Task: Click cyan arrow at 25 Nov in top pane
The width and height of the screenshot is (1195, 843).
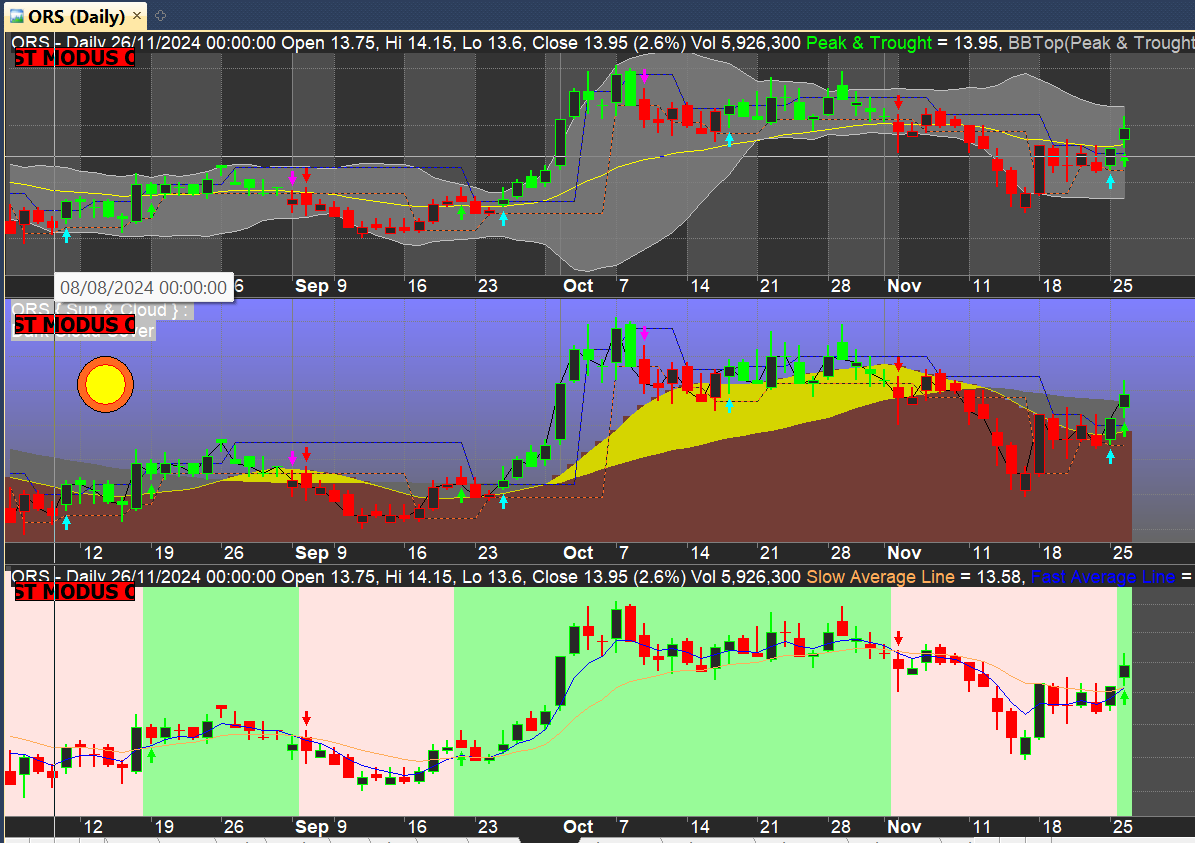Action: click(1110, 181)
